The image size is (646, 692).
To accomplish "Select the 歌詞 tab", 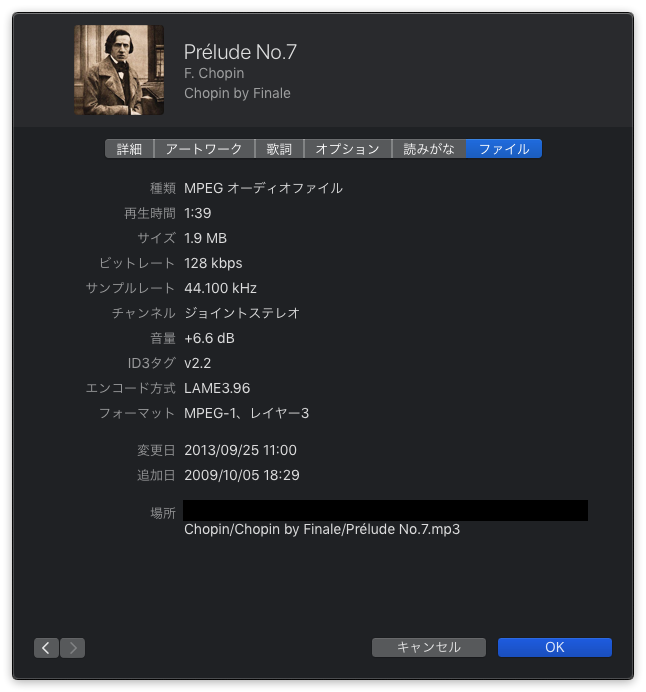I will pyautogui.click(x=279, y=149).
